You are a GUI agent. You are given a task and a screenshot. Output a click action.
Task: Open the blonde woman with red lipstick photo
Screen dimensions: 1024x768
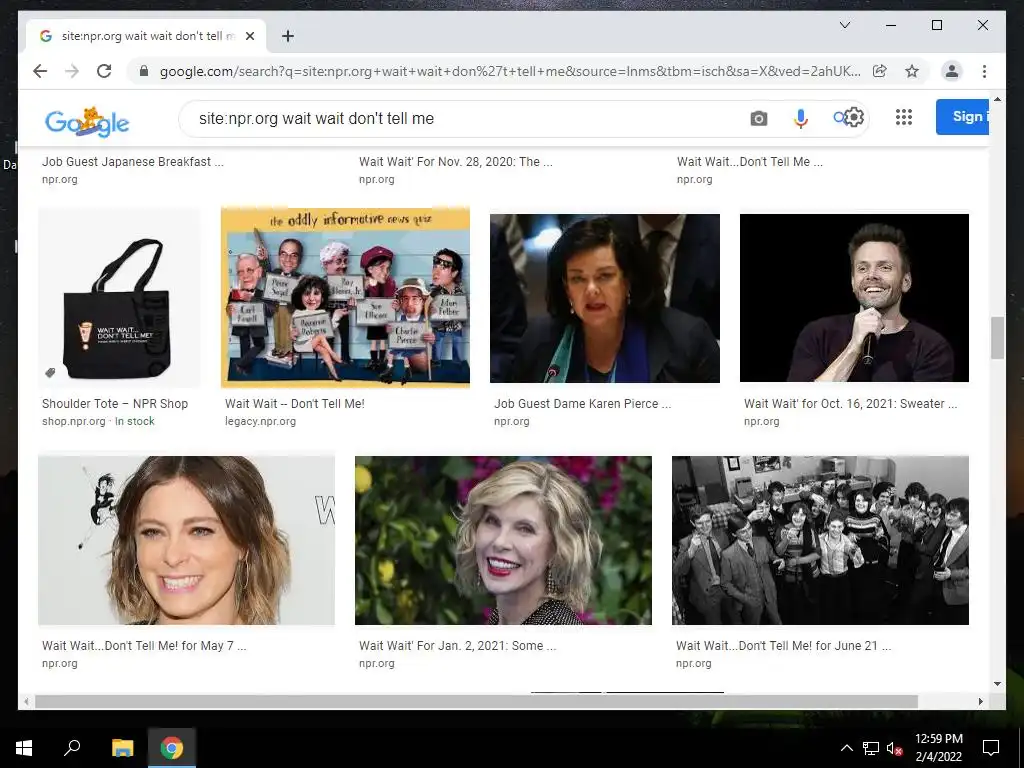pyautogui.click(x=503, y=540)
